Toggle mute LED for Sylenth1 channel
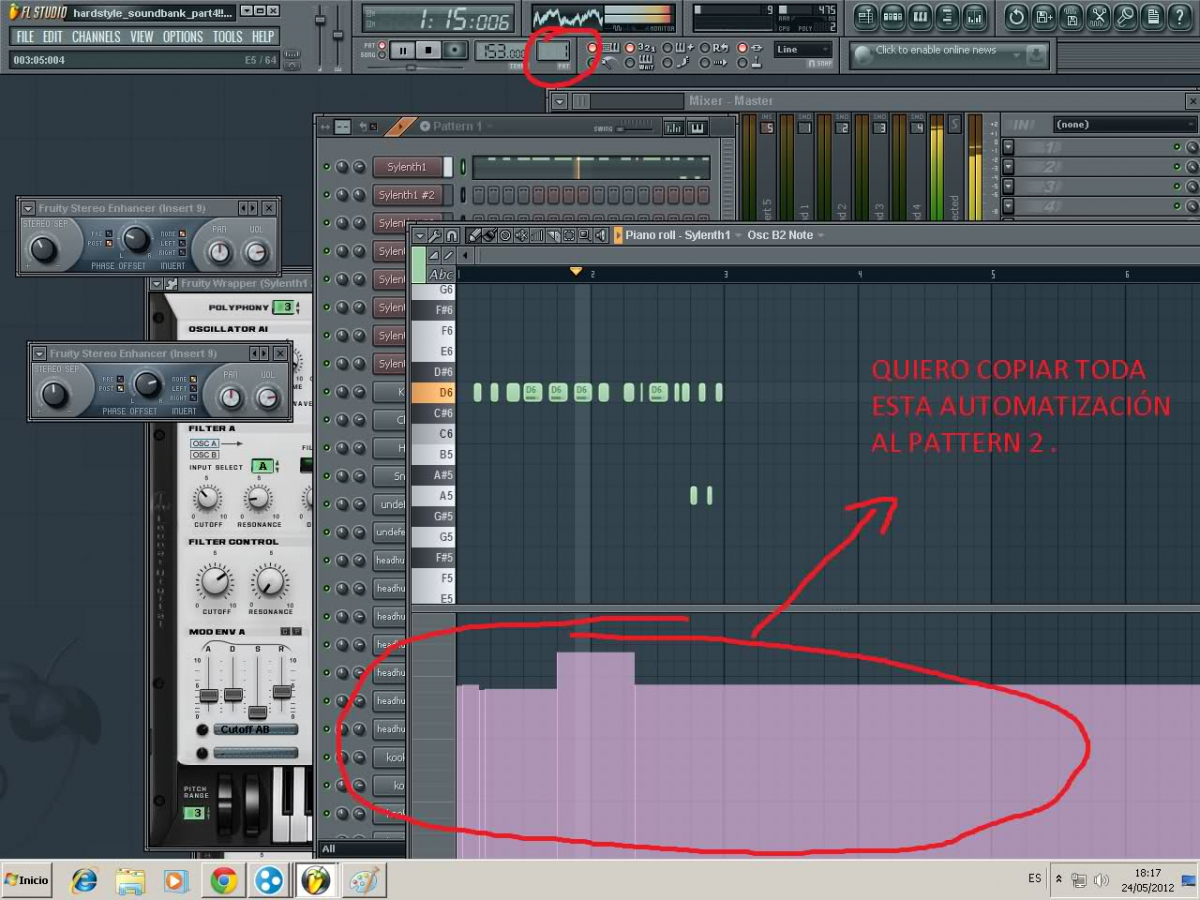This screenshot has height=900, width=1200. pyautogui.click(x=326, y=167)
